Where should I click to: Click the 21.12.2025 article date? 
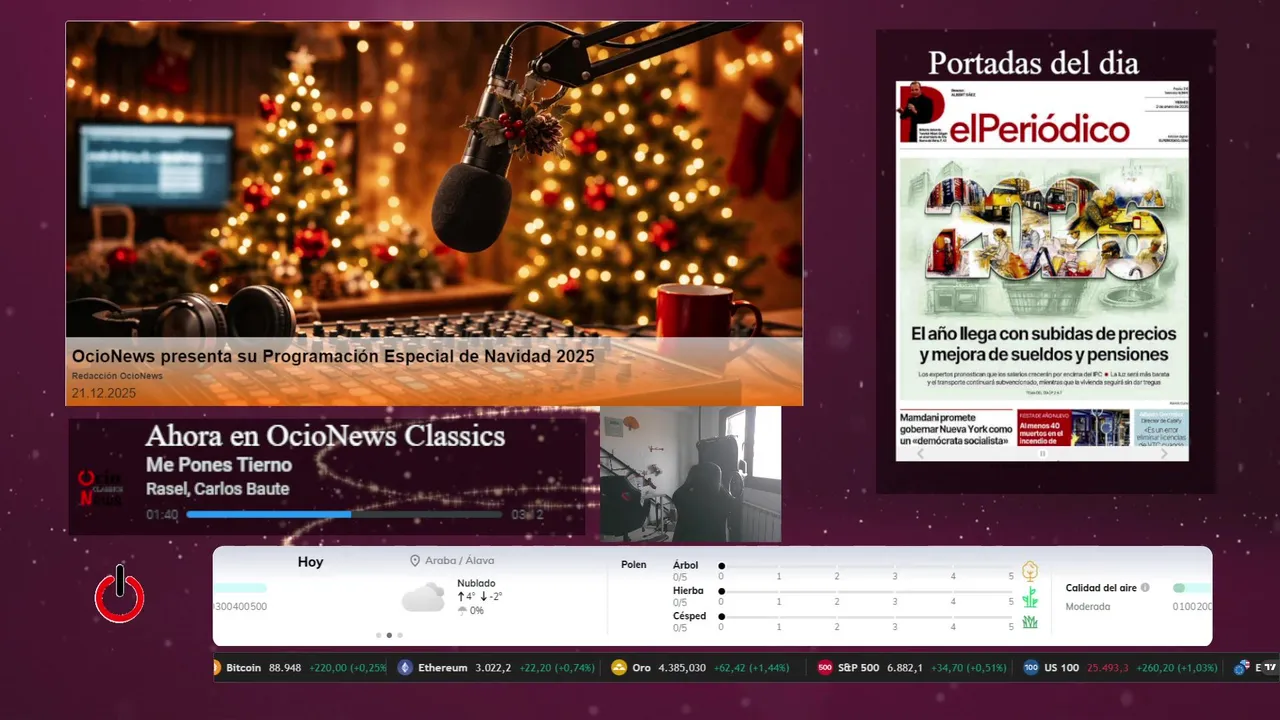(104, 393)
